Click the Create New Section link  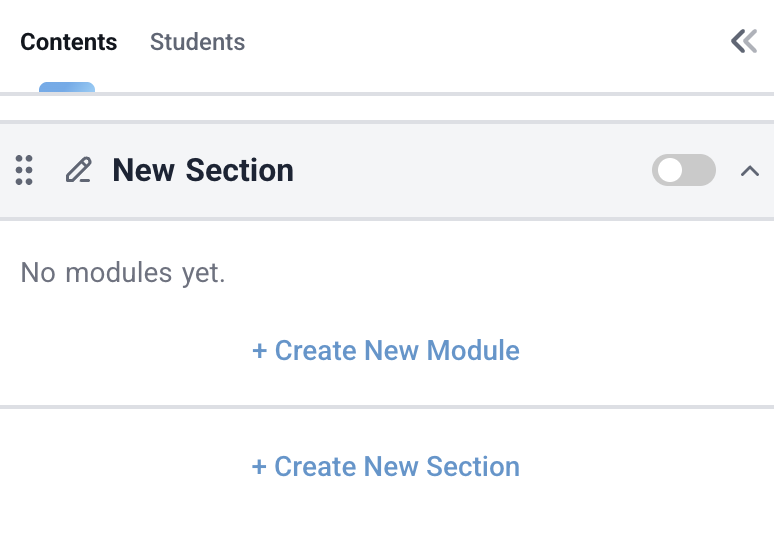[386, 467]
